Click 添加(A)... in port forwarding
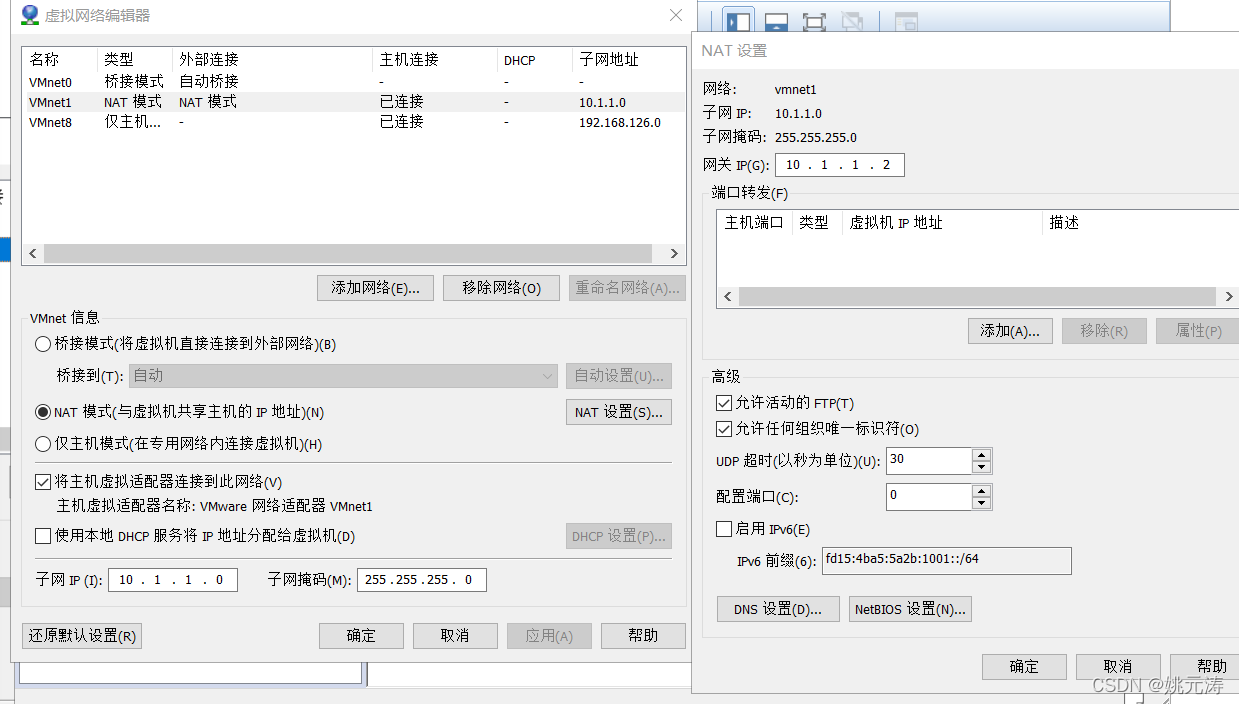 pos(1010,331)
